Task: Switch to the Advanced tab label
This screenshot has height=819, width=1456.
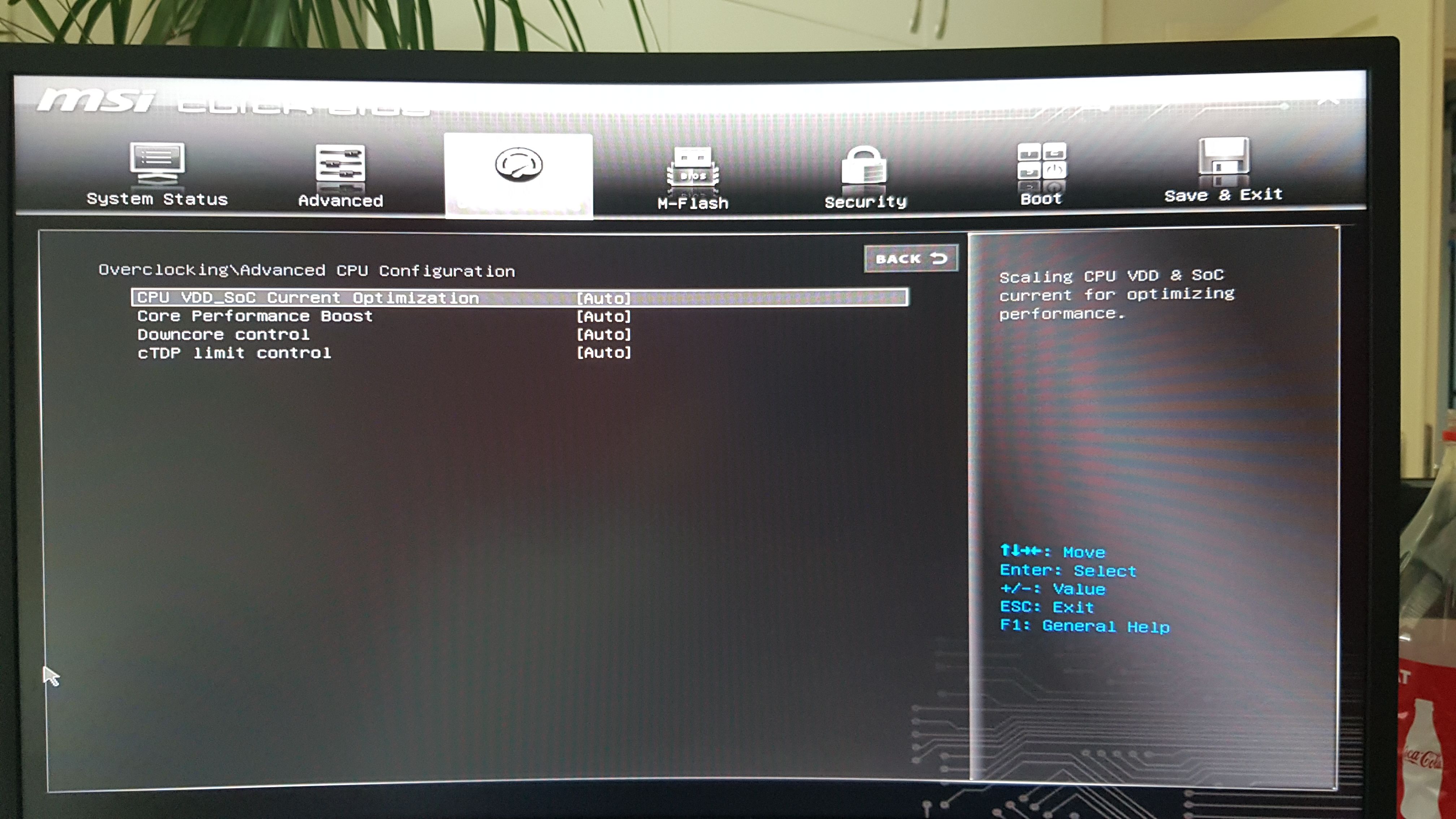Action: click(x=340, y=201)
